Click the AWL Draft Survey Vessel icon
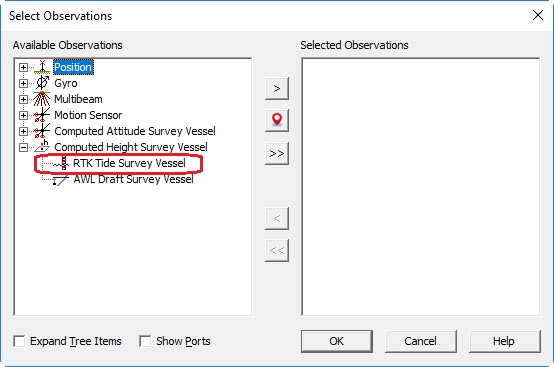This screenshot has height=367, width=554. click(x=61, y=179)
